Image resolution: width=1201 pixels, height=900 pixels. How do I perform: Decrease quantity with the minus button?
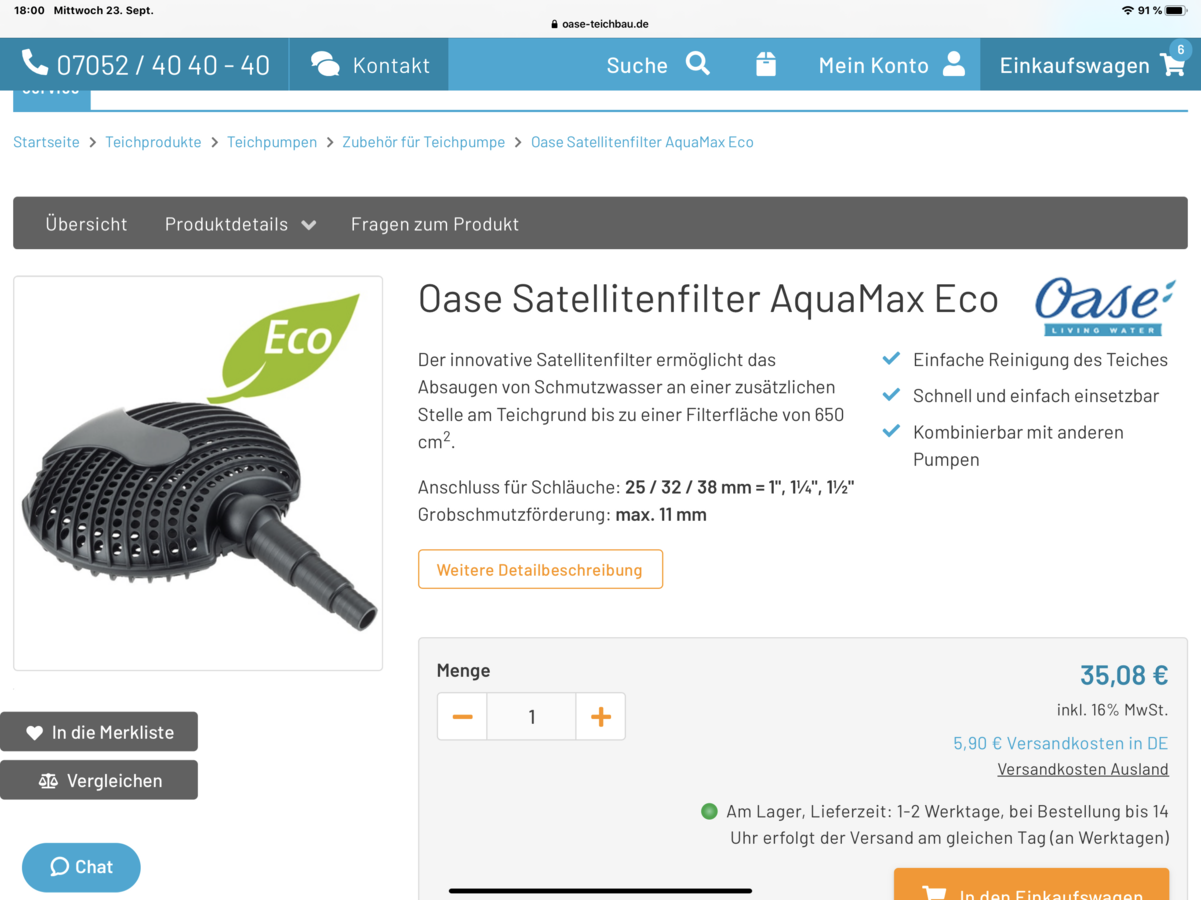point(462,716)
